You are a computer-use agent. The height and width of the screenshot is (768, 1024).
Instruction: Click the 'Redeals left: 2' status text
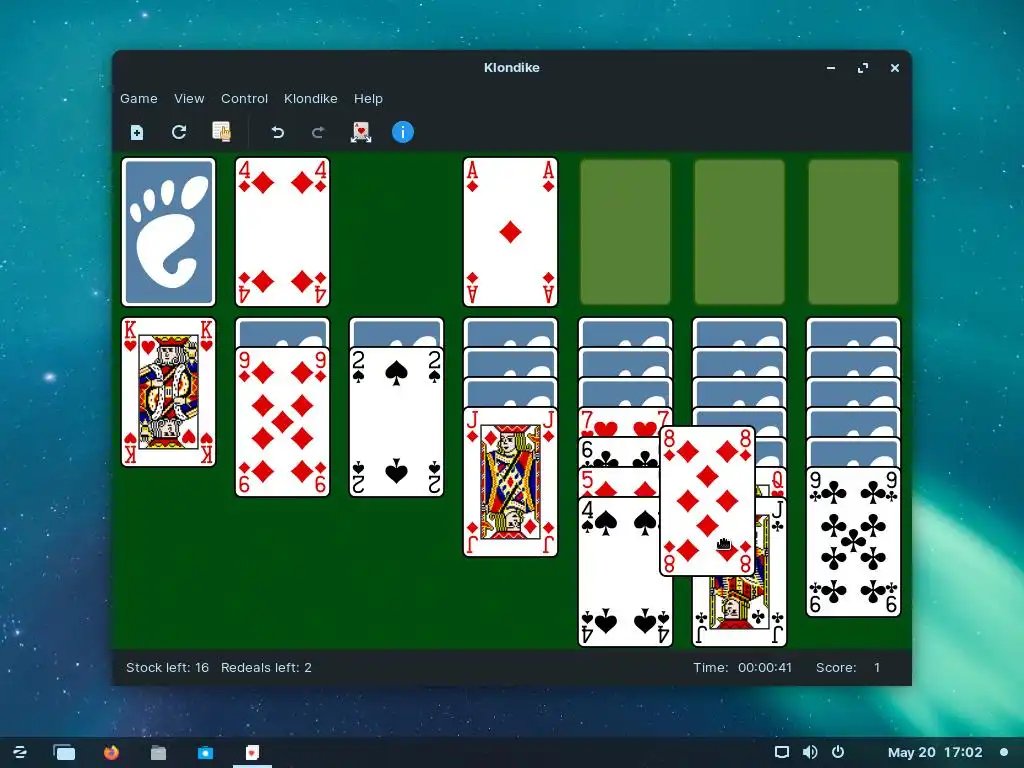pyautogui.click(x=266, y=667)
